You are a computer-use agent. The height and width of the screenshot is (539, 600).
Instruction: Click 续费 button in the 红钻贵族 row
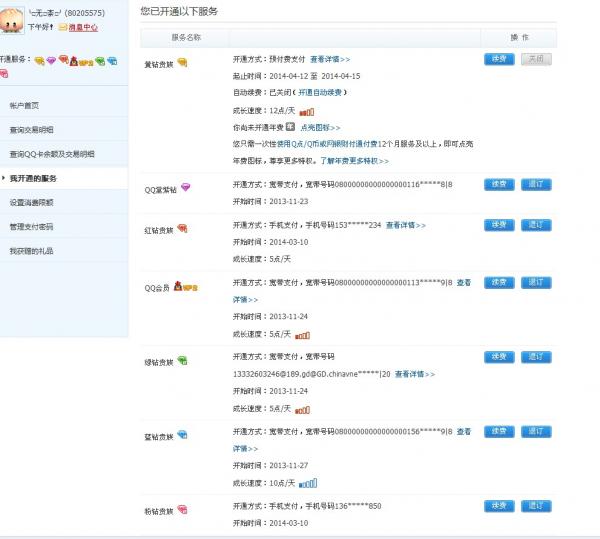point(499,225)
